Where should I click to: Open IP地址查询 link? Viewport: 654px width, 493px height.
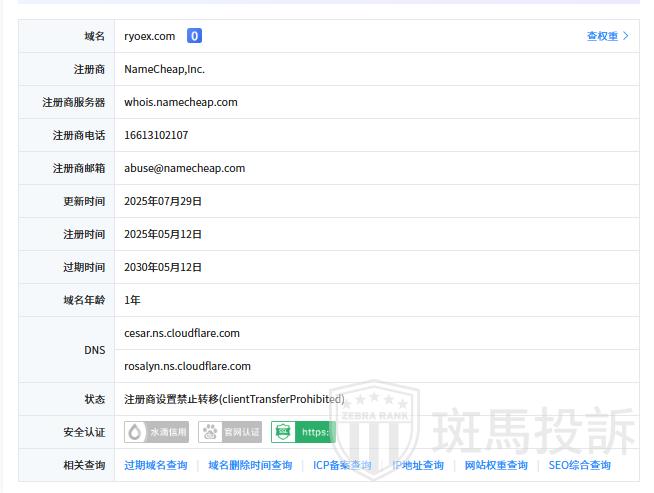click(x=418, y=465)
